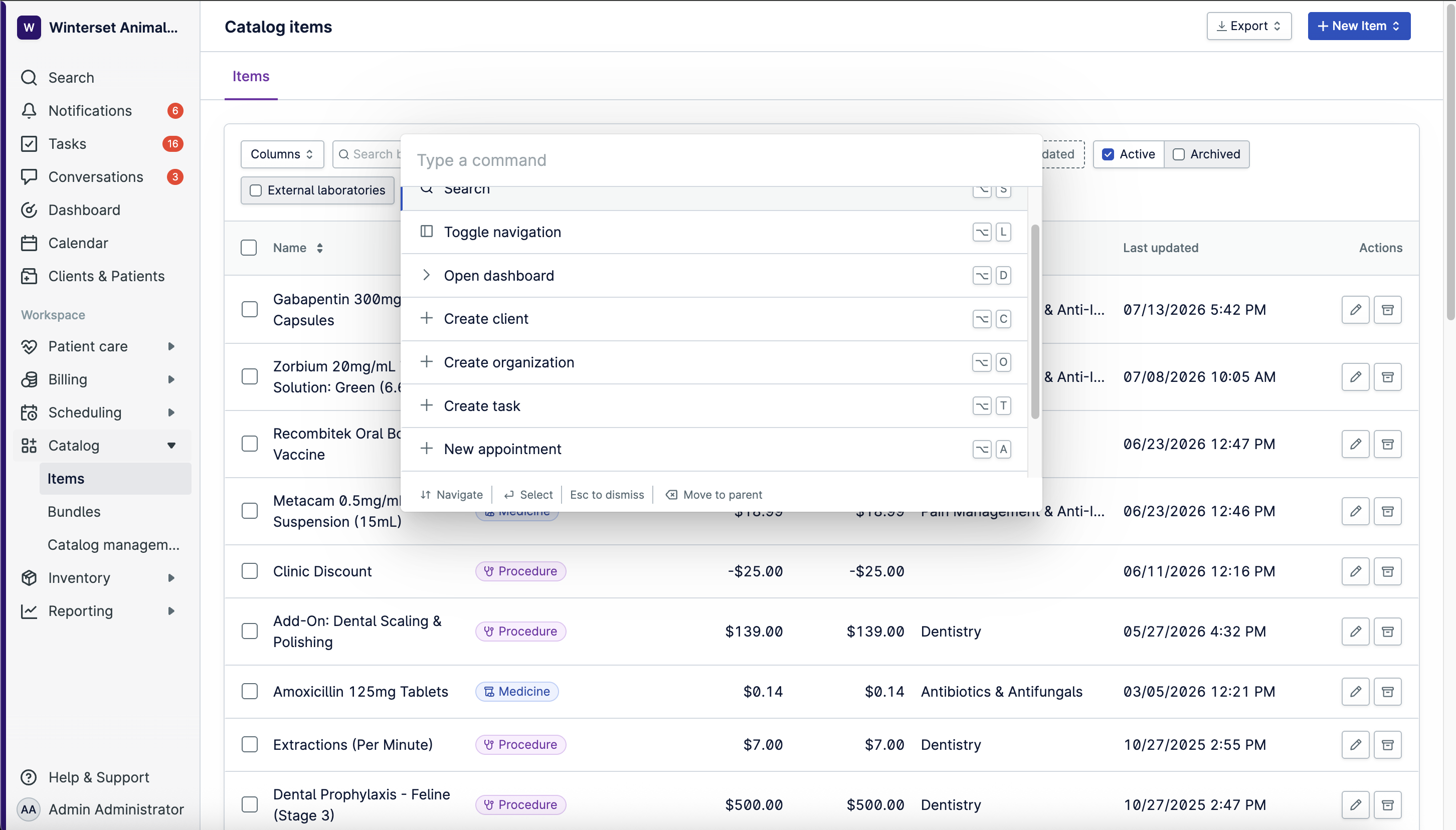
Task: Open the Export dropdown button
Action: coord(1248,26)
